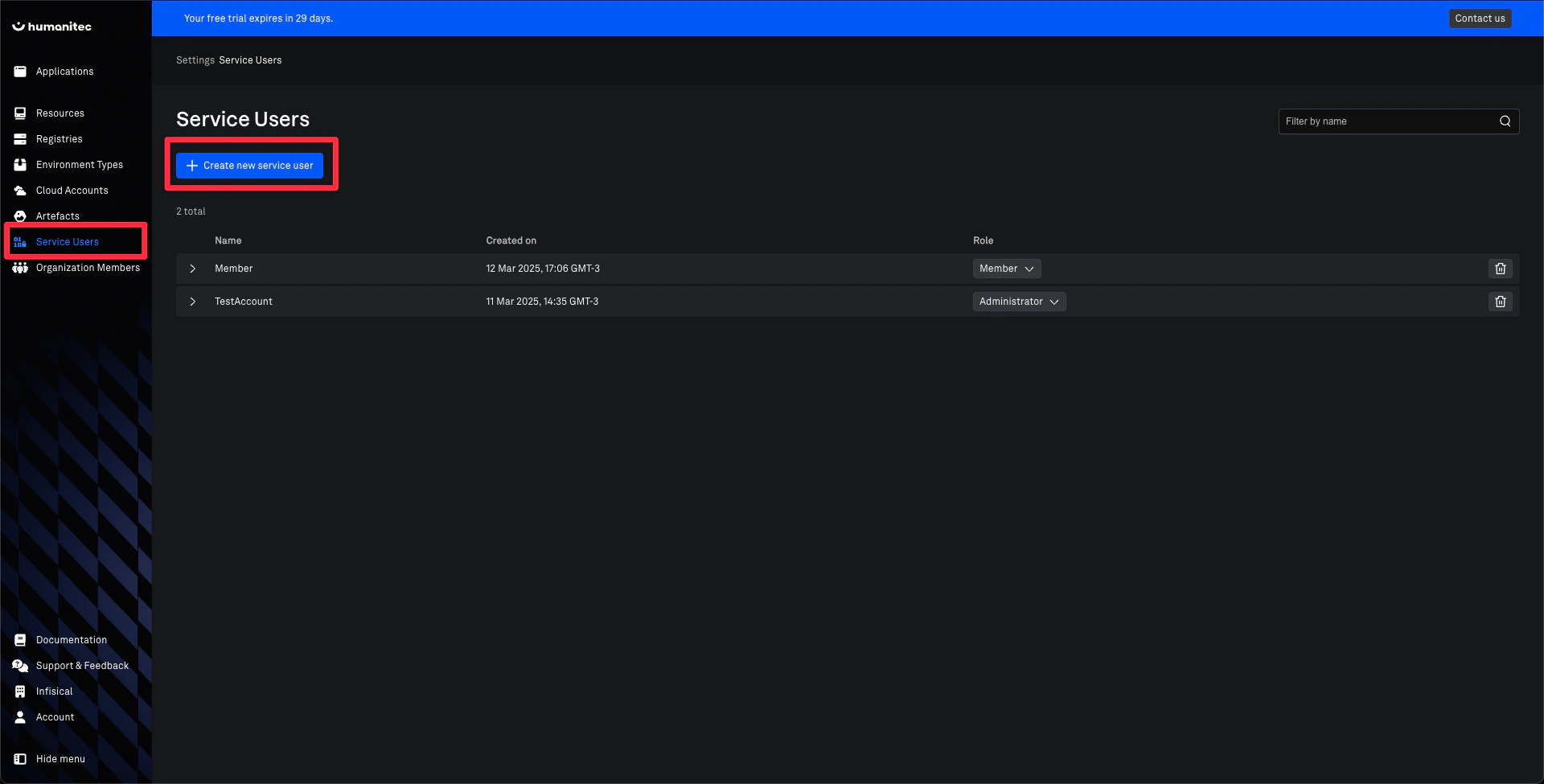Click the date 11 Mar 2025, 14:35 GMT-3
This screenshot has height=784, width=1544.
(542, 302)
